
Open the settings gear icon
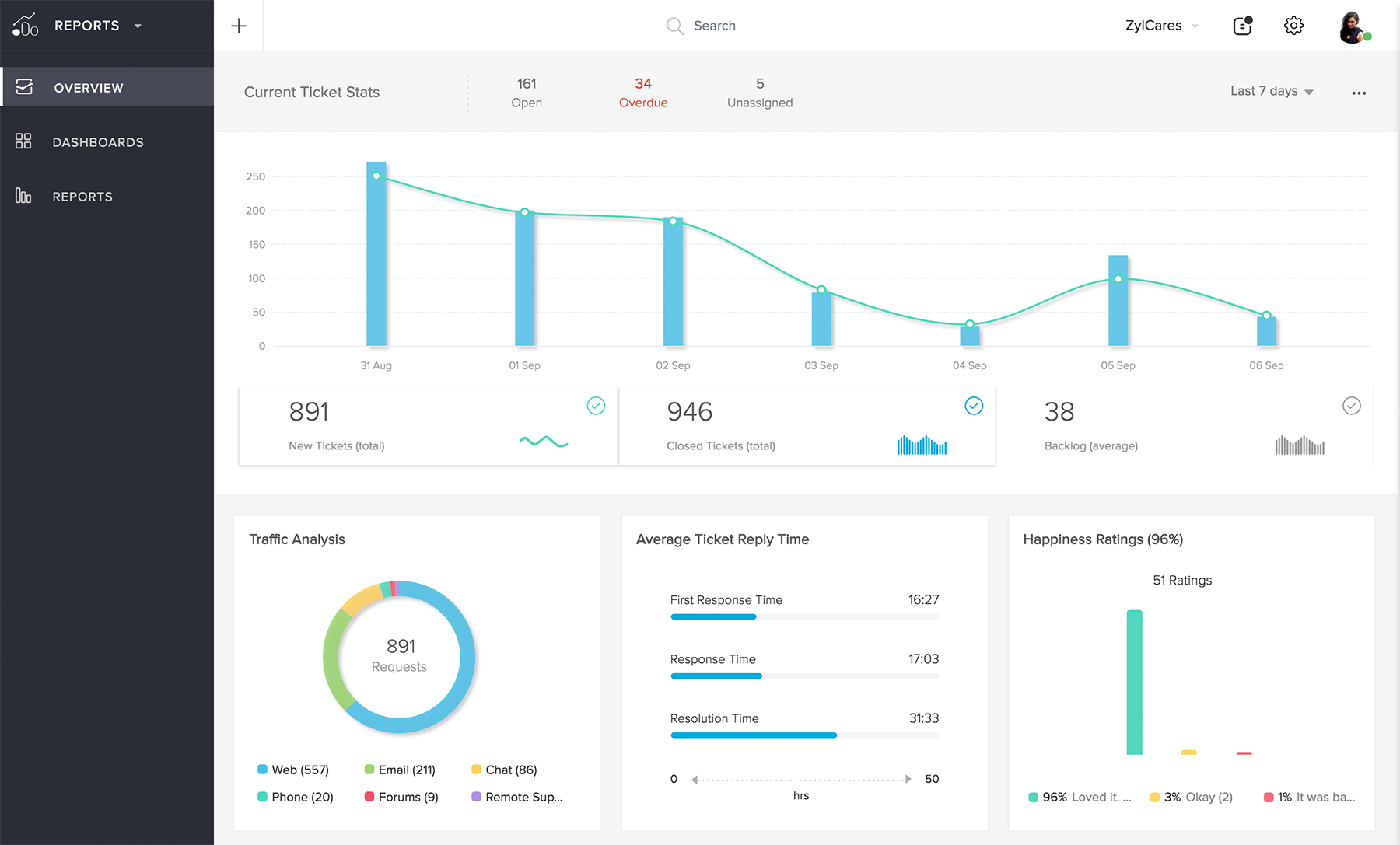pos(1293,26)
